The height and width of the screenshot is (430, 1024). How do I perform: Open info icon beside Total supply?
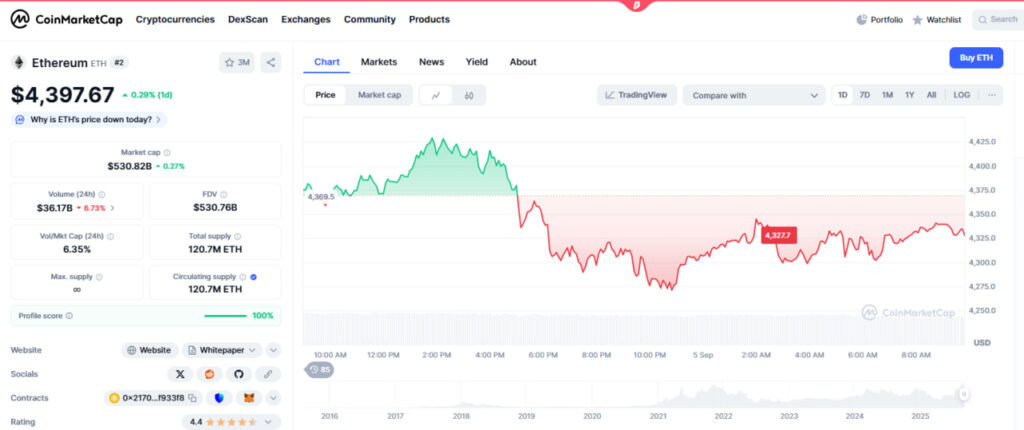[237, 236]
